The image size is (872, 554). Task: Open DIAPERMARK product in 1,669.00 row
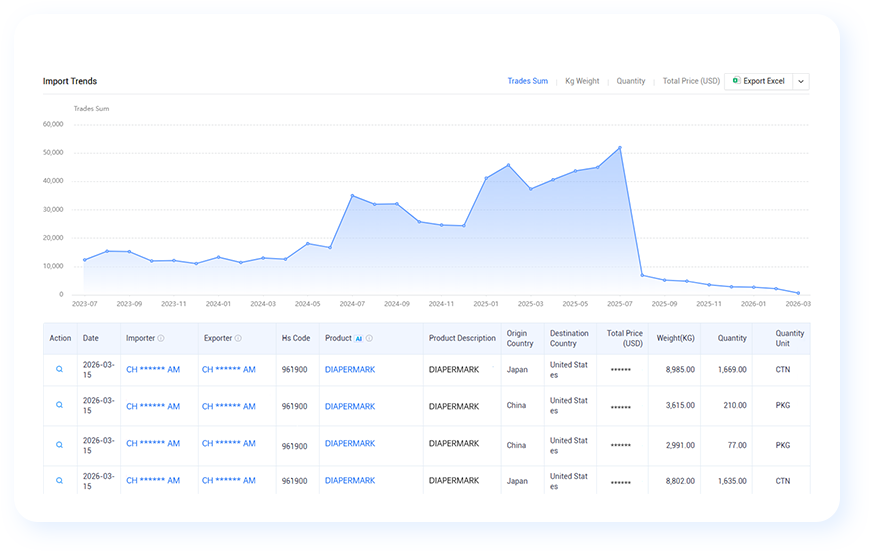[x=350, y=369]
